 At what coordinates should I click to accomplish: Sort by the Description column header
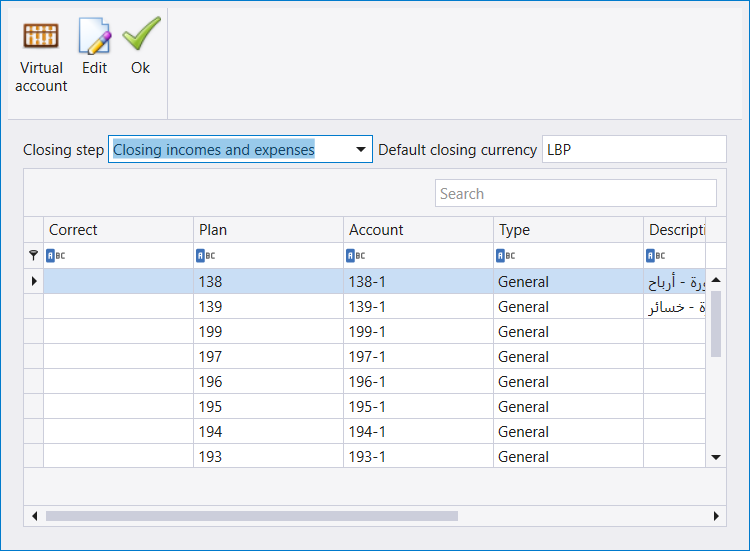(x=674, y=230)
